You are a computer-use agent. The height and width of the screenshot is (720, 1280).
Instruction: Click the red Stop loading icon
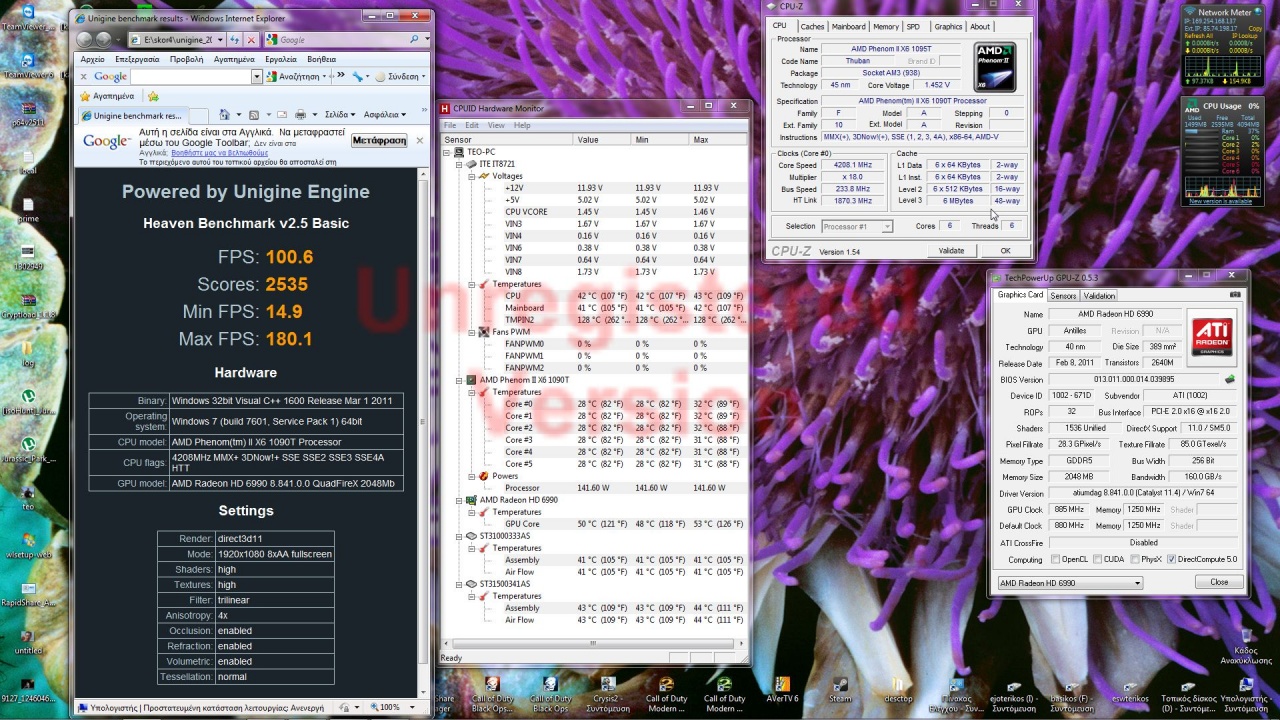250,40
